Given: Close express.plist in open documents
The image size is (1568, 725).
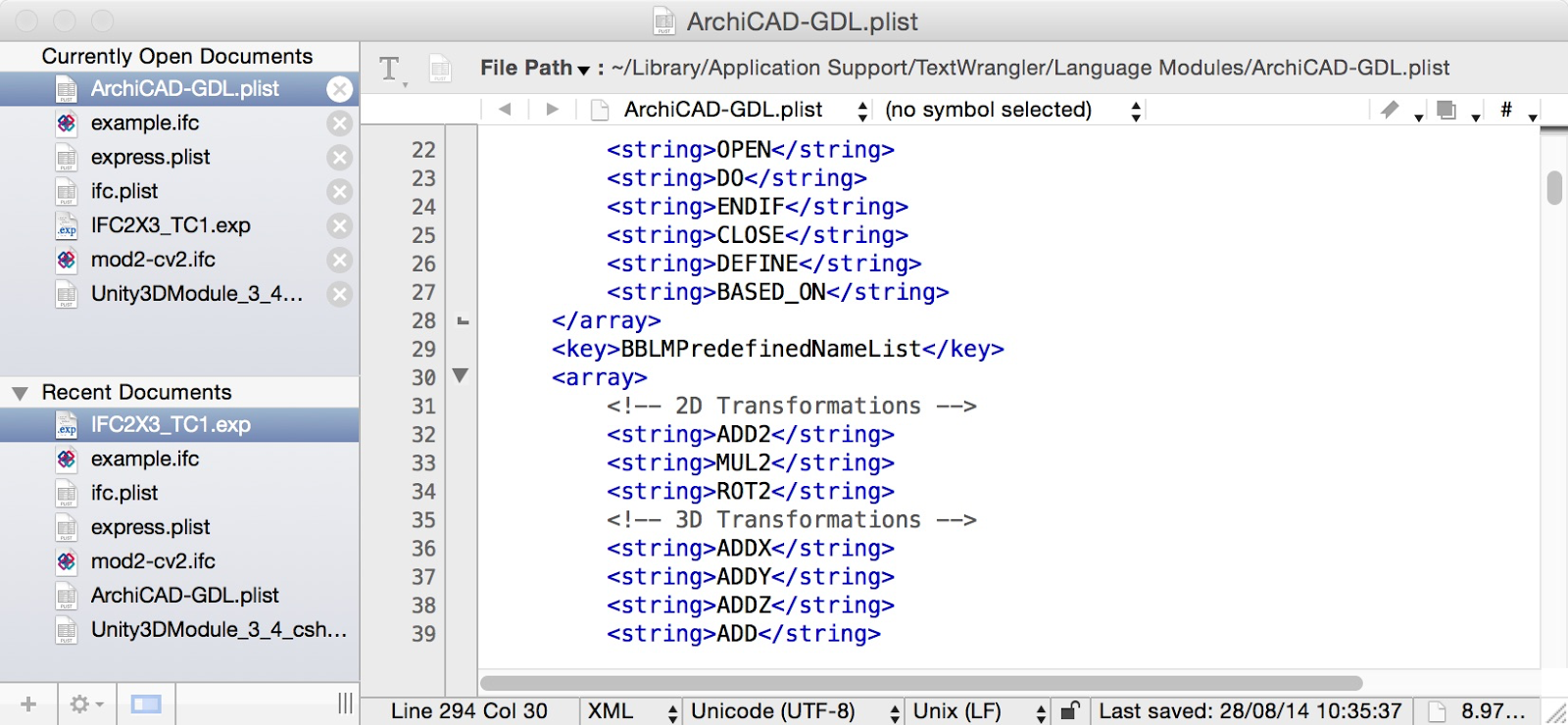Looking at the screenshot, I should pos(340,158).
